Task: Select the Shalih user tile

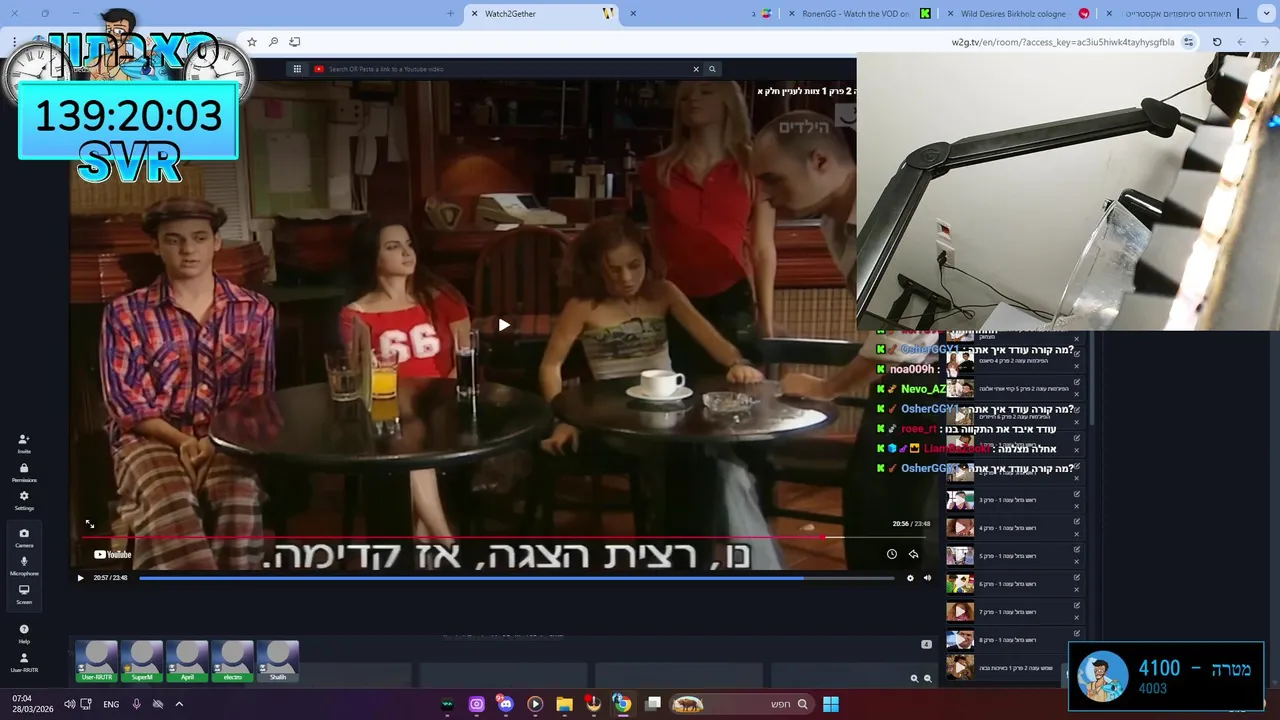Action: pos(278,662)
